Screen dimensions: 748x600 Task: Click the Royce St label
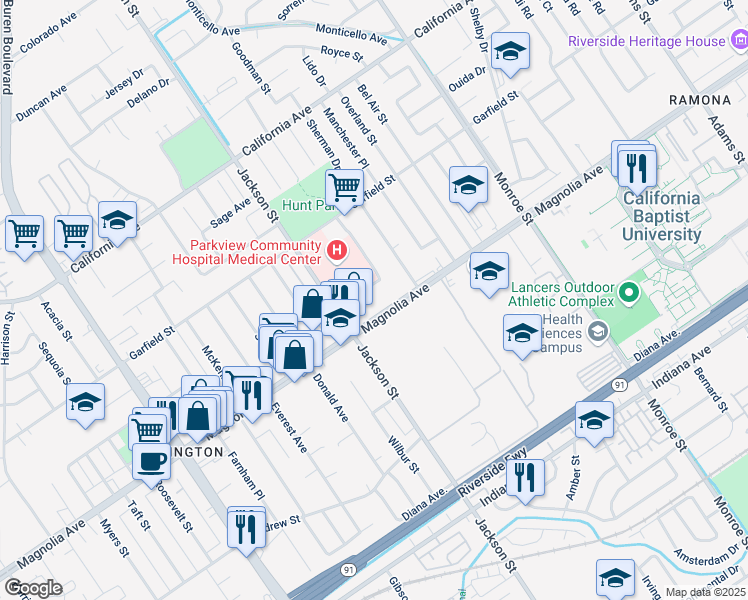point(342,53)
